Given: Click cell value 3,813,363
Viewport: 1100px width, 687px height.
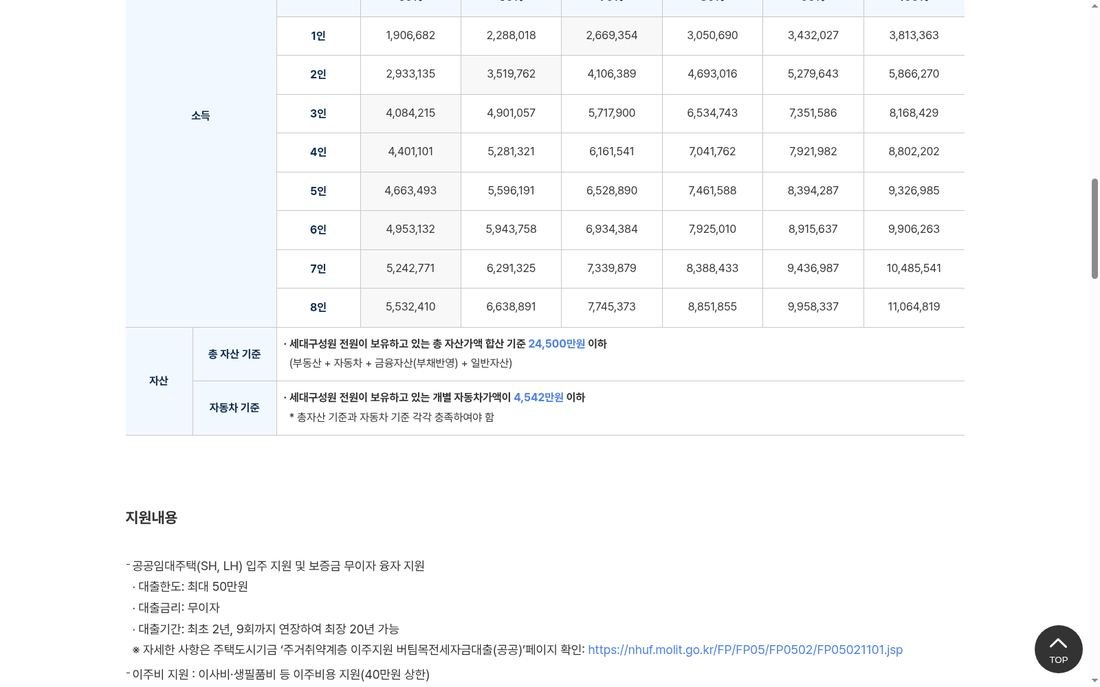Looking at the screenshot, I should [x=913, y=35].
